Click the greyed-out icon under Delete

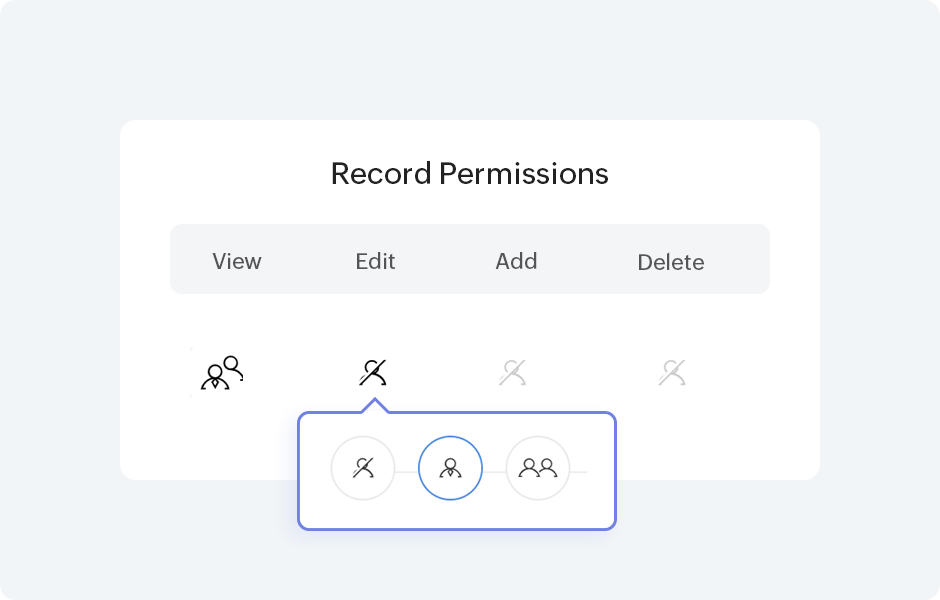pos(671,373)
